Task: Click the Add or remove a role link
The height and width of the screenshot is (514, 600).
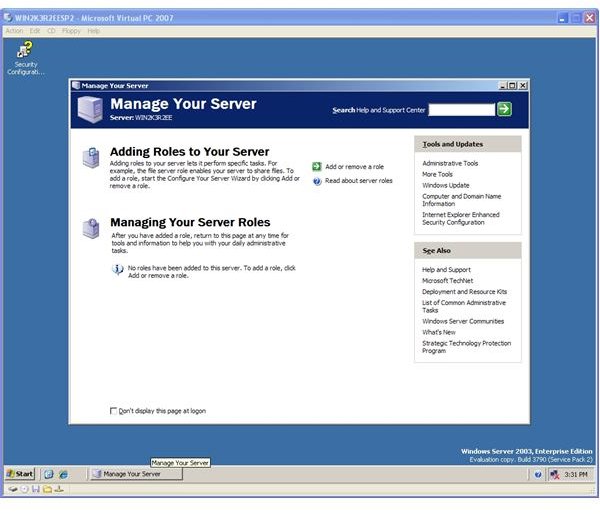Action: (354, 167)
